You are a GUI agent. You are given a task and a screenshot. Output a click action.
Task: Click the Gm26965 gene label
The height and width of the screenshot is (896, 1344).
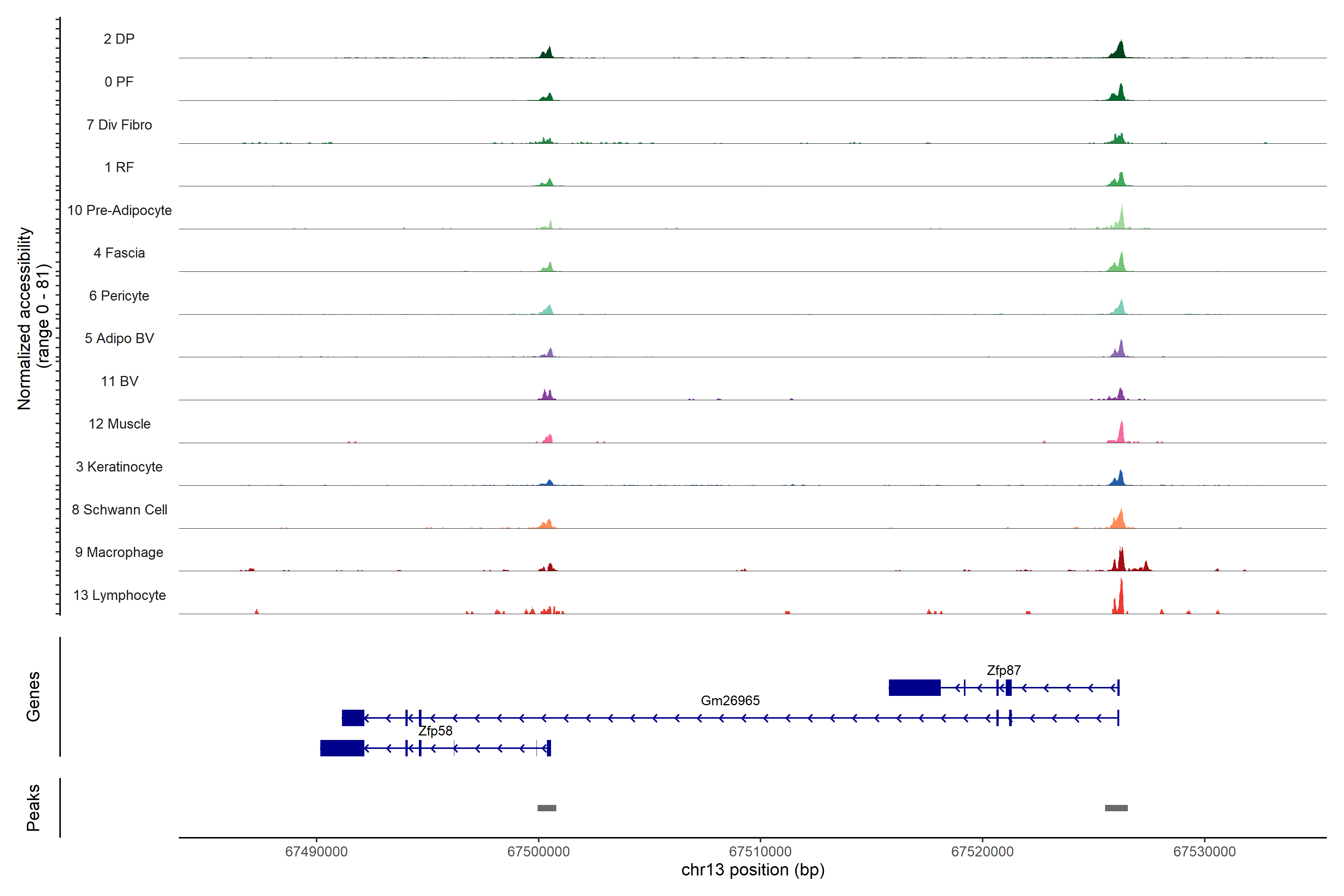730,701
